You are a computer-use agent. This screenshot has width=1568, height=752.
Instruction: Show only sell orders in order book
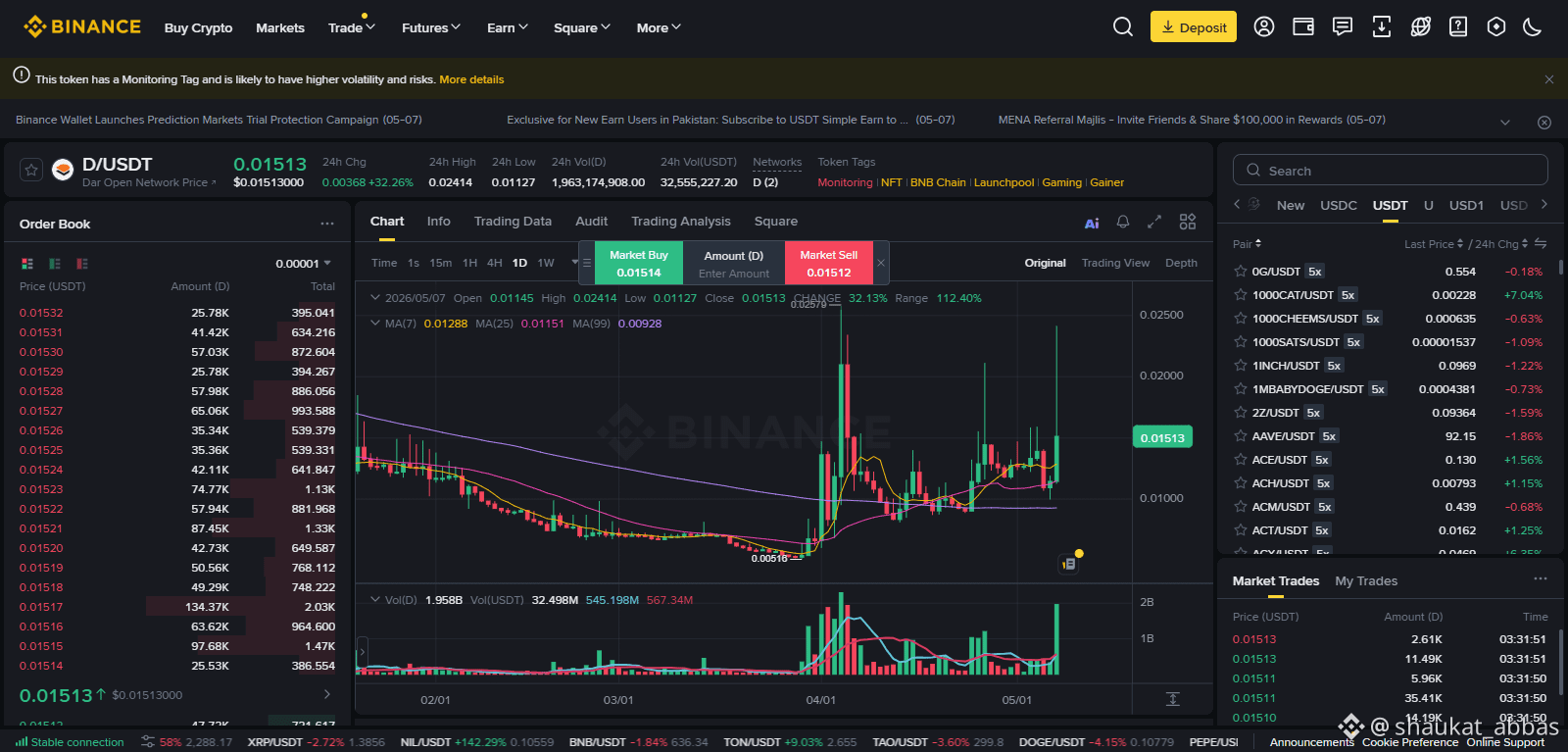coord(82,264)
